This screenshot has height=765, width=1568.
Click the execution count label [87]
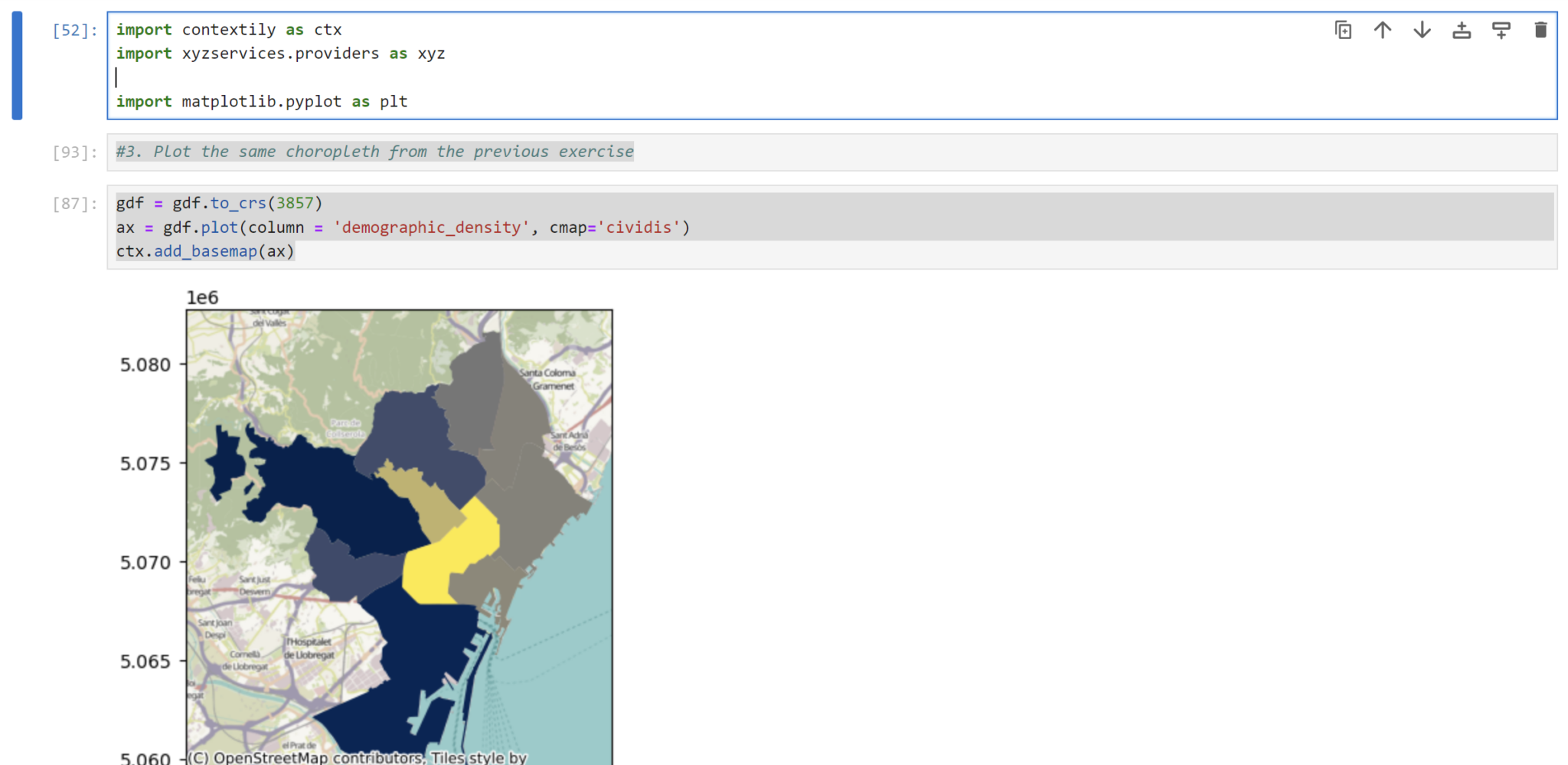tap(73, 204)
